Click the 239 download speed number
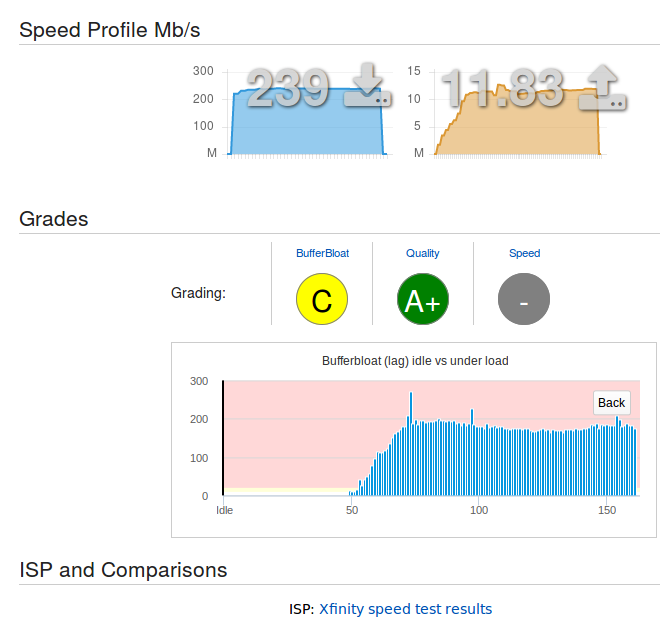Viewport: 660px width, 619px height. [x=288, y=88]
